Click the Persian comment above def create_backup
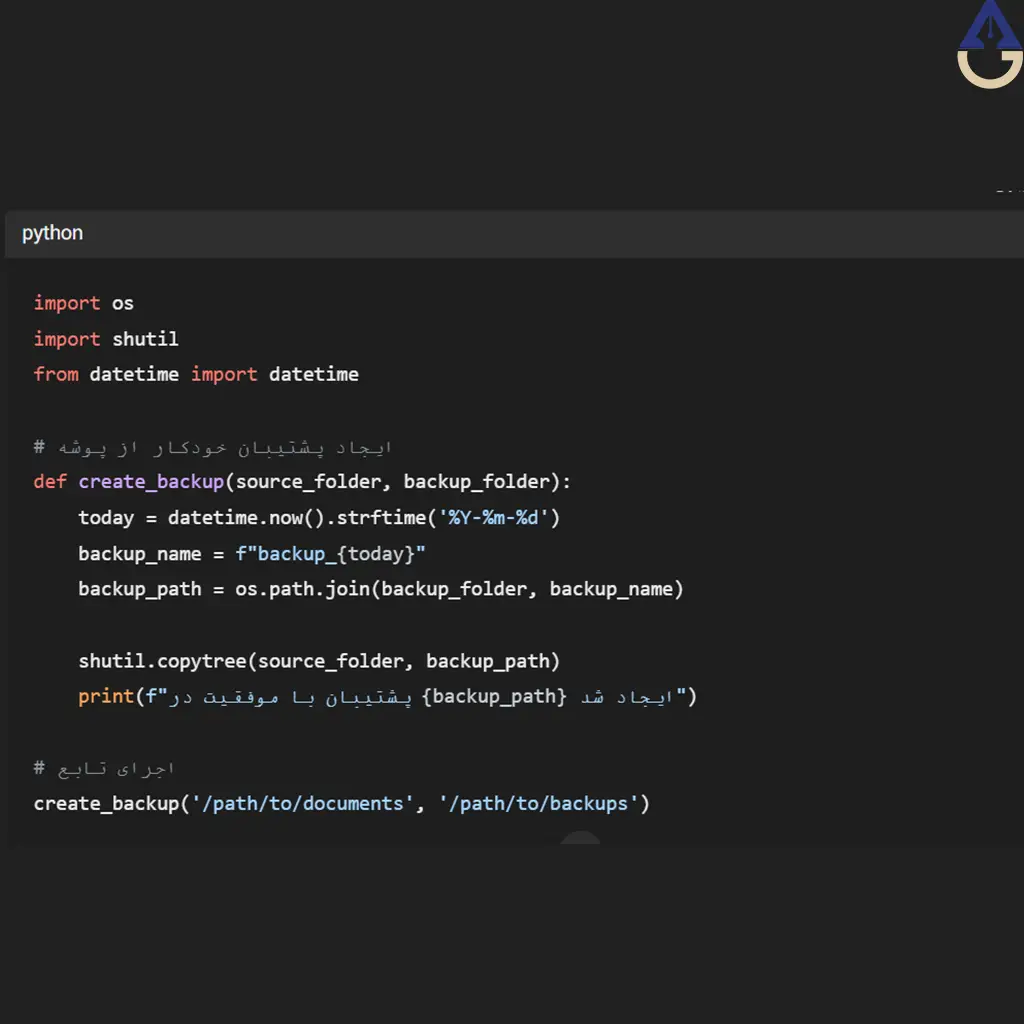Screen dimensions: 1024x1024 pos(213,447)
